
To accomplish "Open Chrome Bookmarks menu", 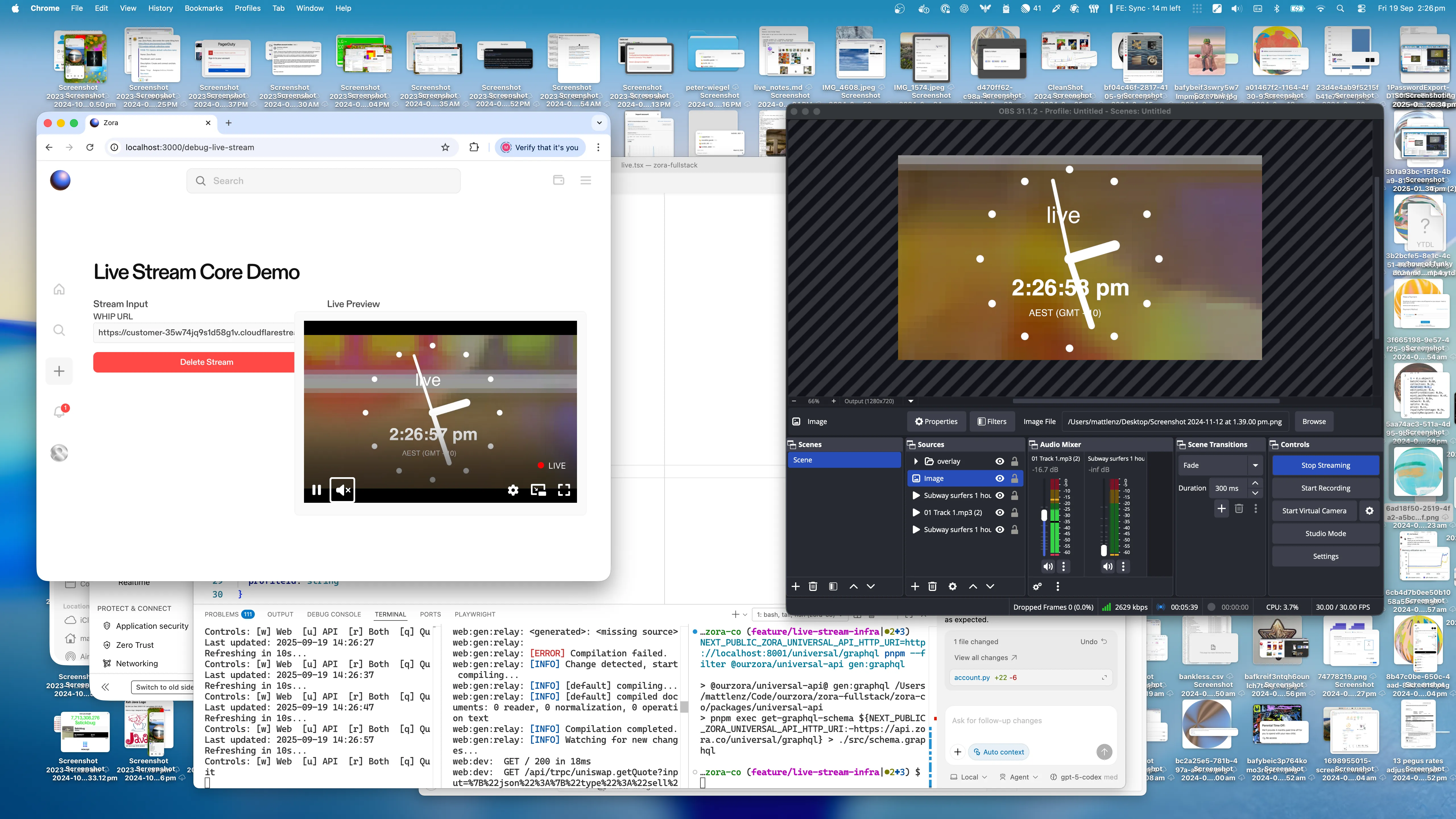I will pyautogui.click(x=204, y=8).
